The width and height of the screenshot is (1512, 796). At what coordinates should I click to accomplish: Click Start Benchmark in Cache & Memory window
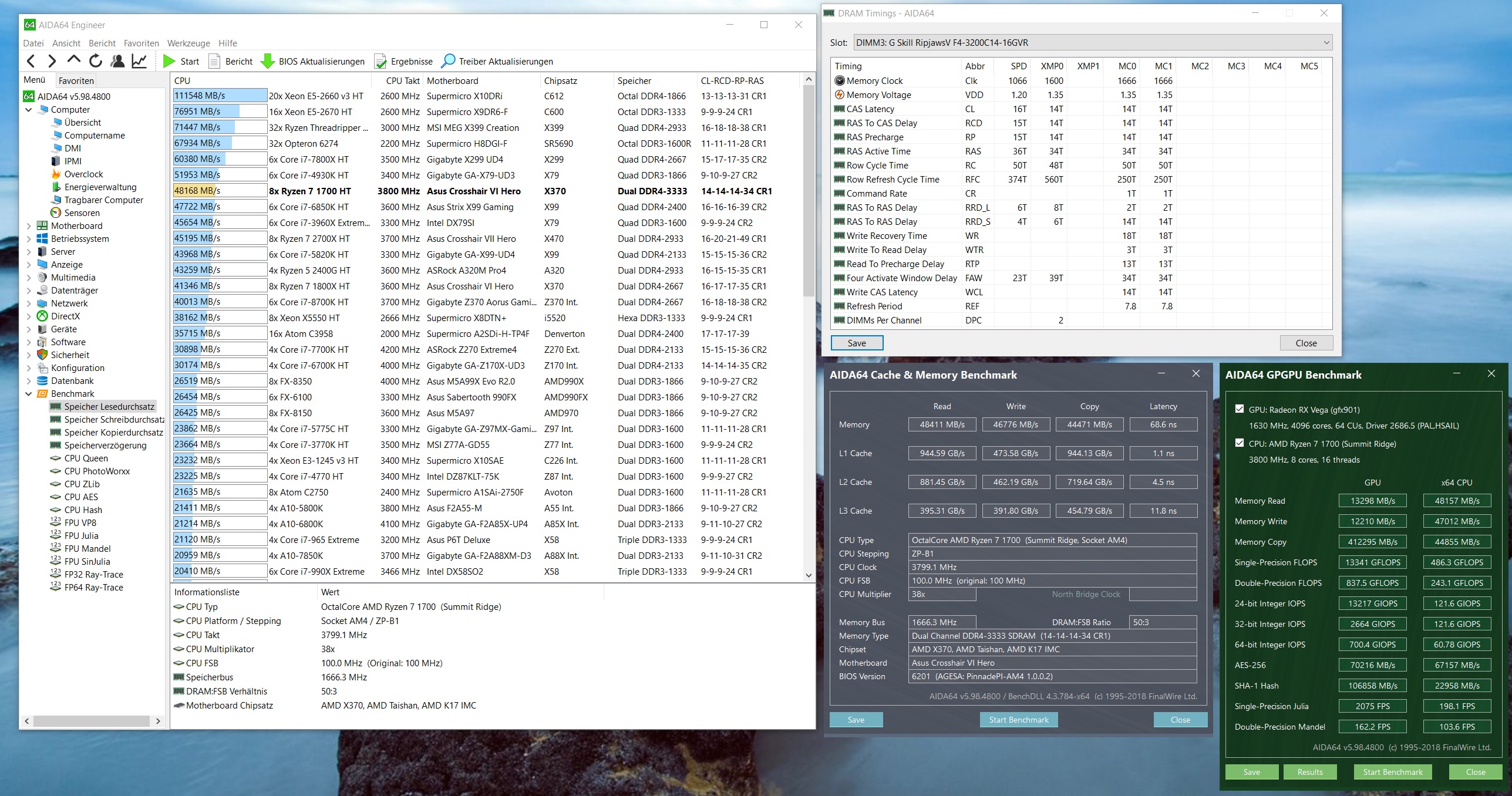coord(1018,720)
